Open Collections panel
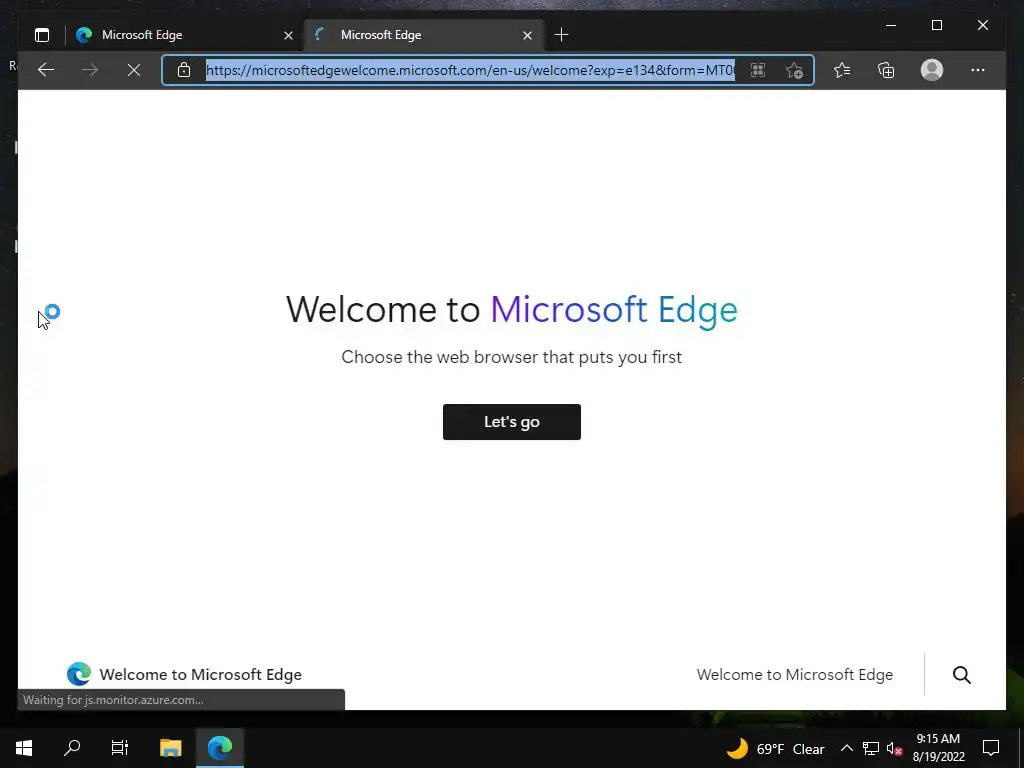Viewport: 1024px width, 768px height. pos(886,70)
